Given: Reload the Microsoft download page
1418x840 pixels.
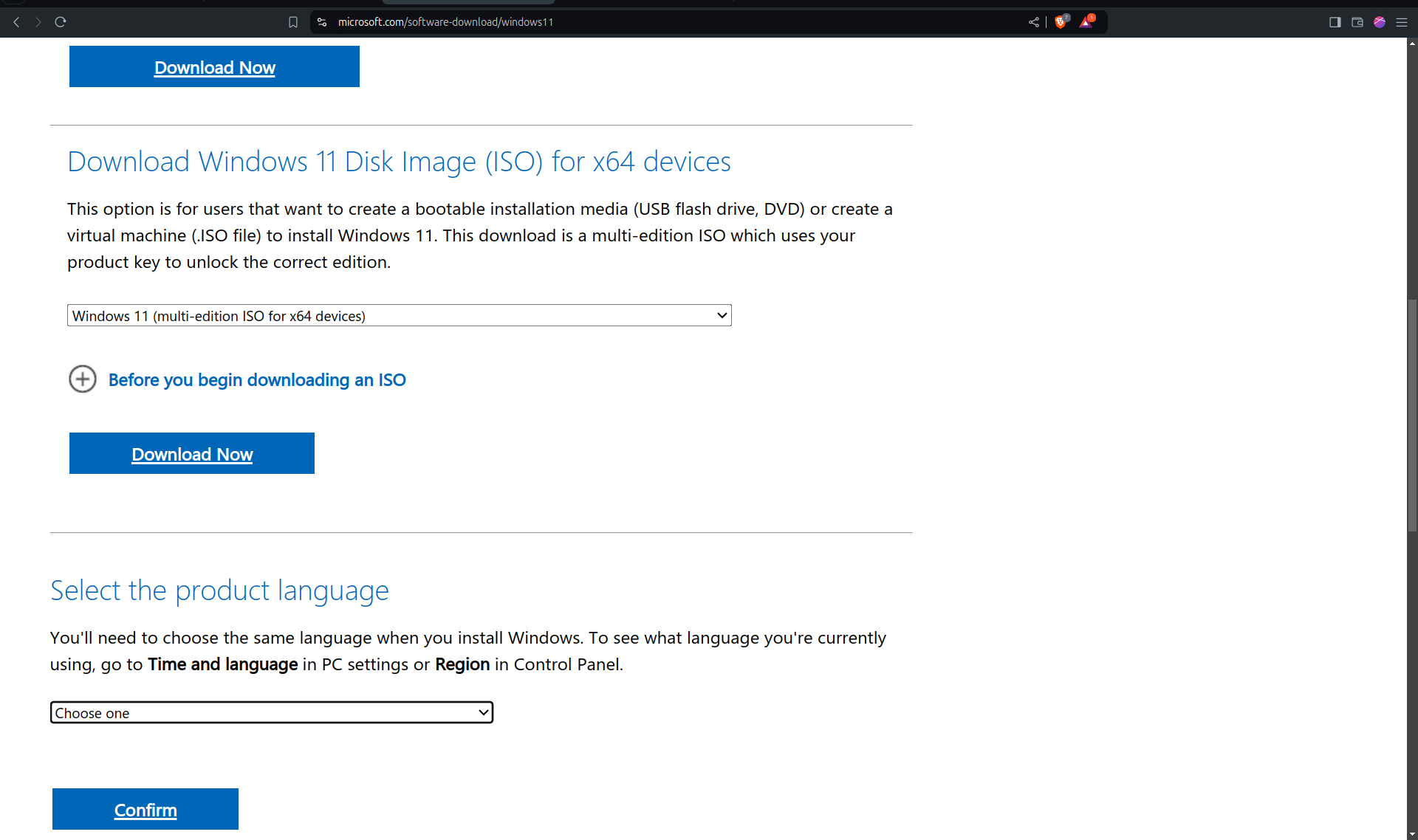Looking at the screenshot, I should [x=61, y=22].
